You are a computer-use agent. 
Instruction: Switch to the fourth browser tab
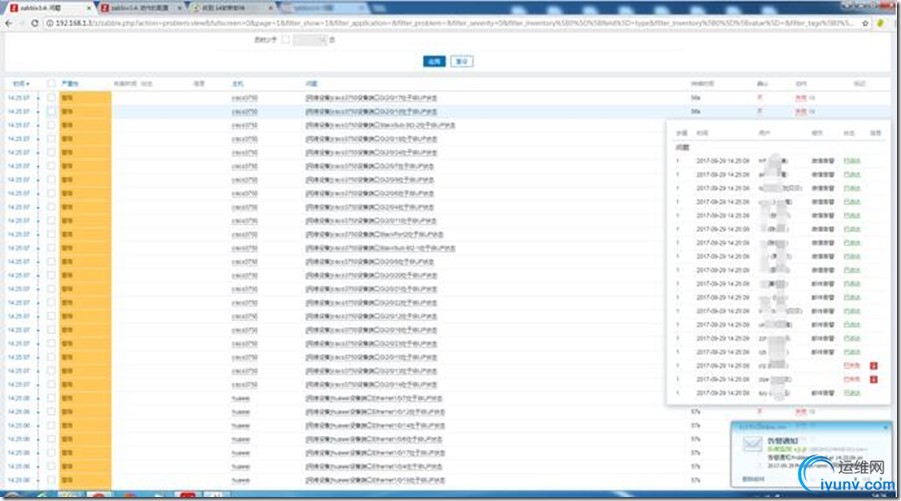tap(322, 8)
